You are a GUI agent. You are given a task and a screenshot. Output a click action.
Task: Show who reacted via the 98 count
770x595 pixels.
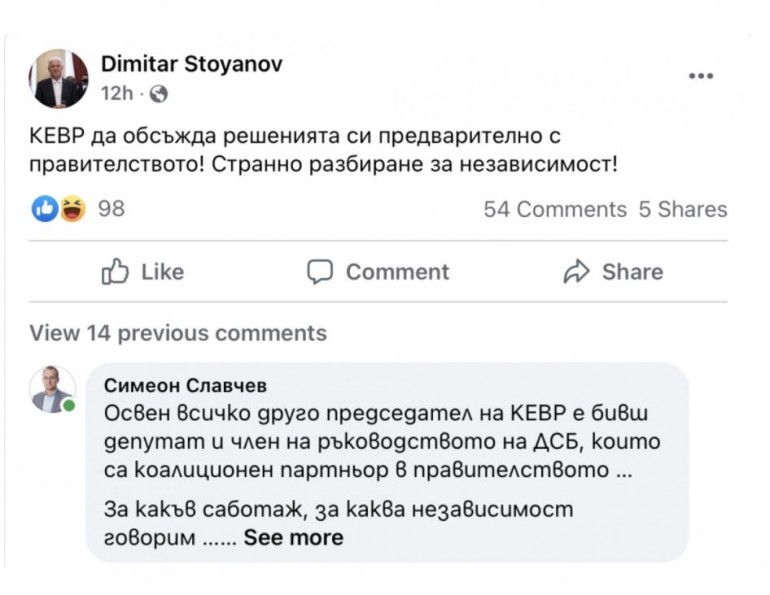tap(112, 209)
